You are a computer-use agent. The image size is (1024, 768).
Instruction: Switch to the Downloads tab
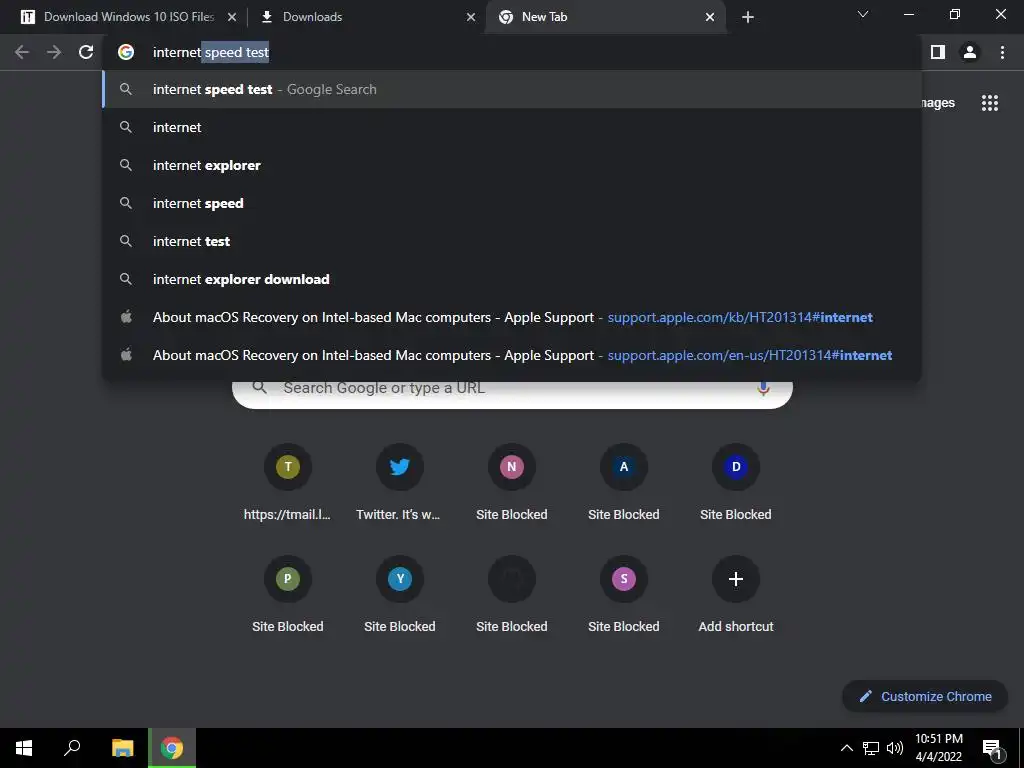tap(366, 17)
